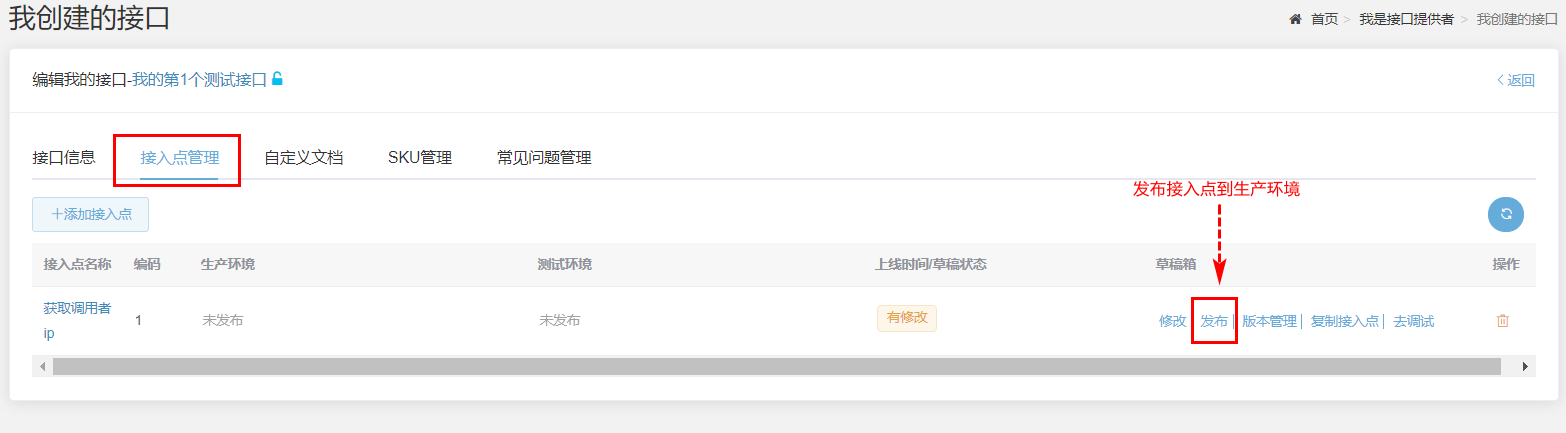Select the 接入点管理 tab

[x=179, y=157]
